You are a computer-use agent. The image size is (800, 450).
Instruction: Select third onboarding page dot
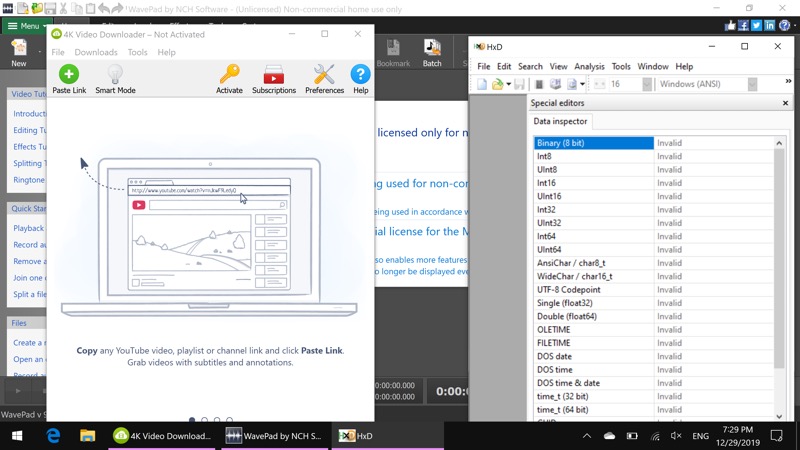click(217, 420)
